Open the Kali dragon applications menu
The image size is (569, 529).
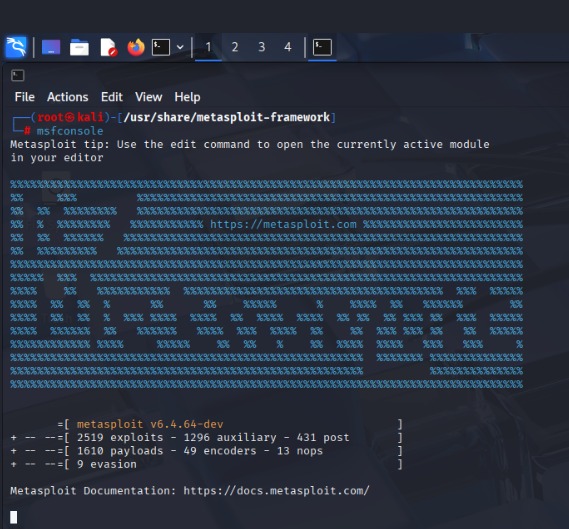pos(16,47)
